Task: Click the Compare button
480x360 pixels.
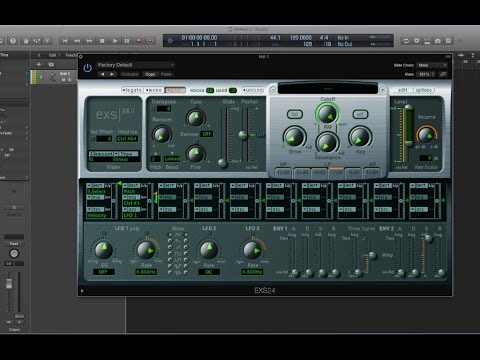Action: pos(130,74)
